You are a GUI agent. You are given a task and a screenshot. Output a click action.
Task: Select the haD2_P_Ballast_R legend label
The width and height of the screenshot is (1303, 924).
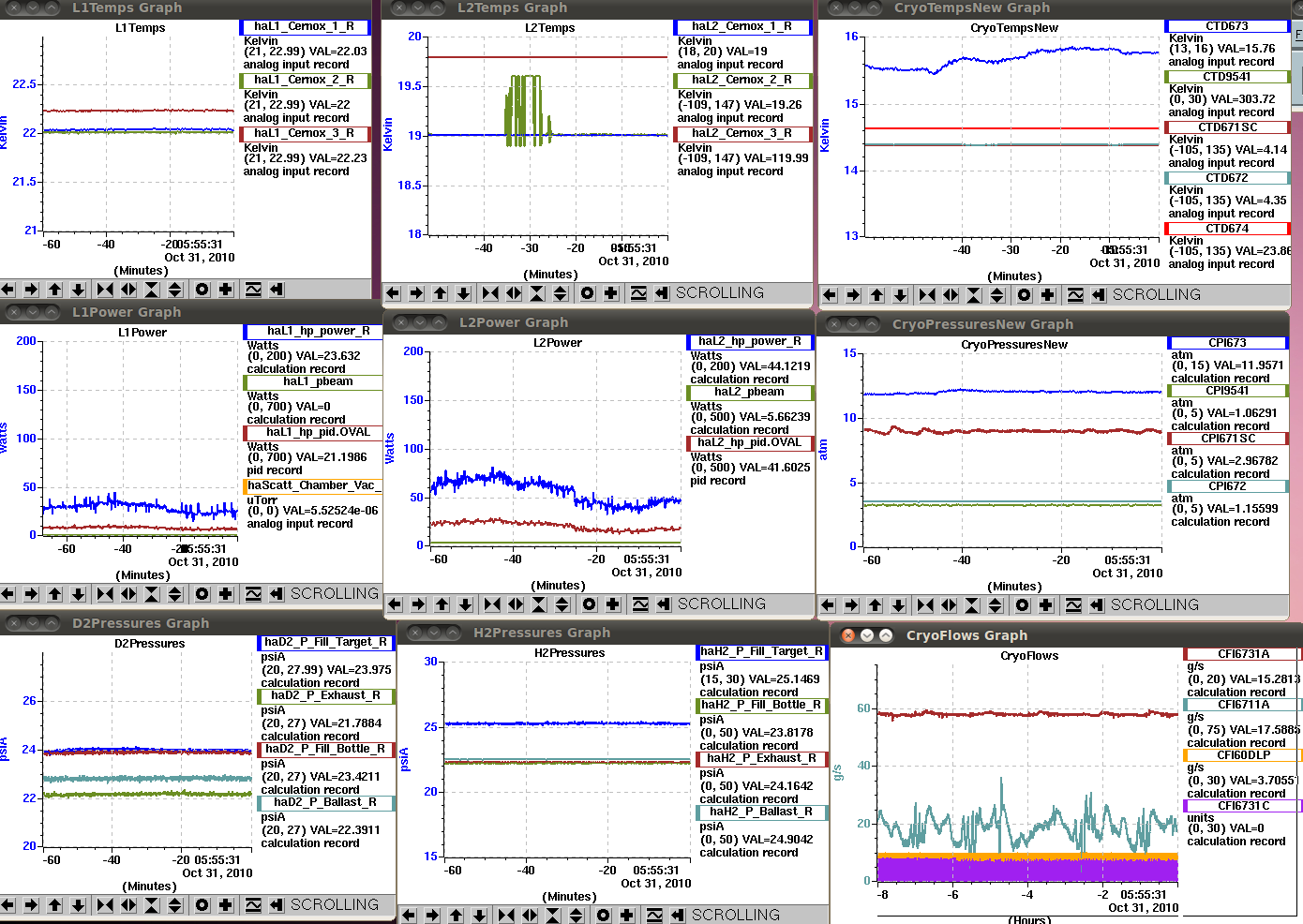(x=325, y=803)
